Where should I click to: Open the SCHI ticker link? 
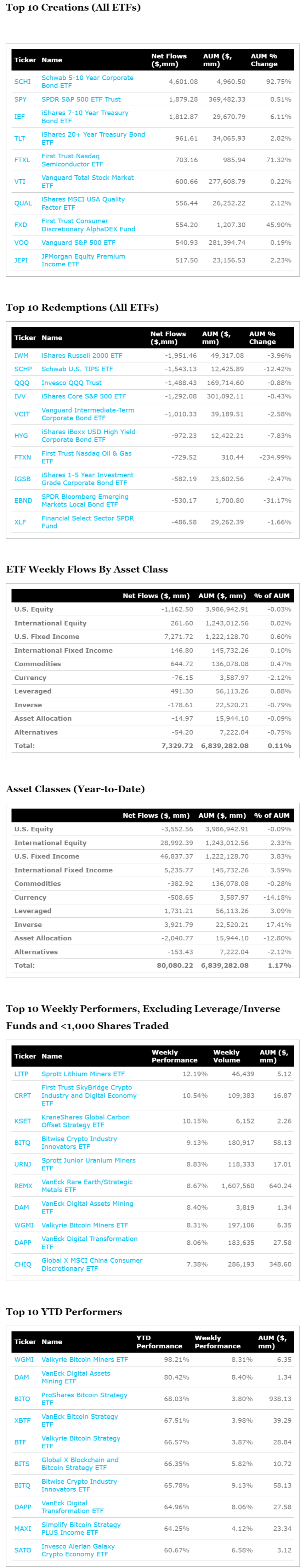coord(22,81)
